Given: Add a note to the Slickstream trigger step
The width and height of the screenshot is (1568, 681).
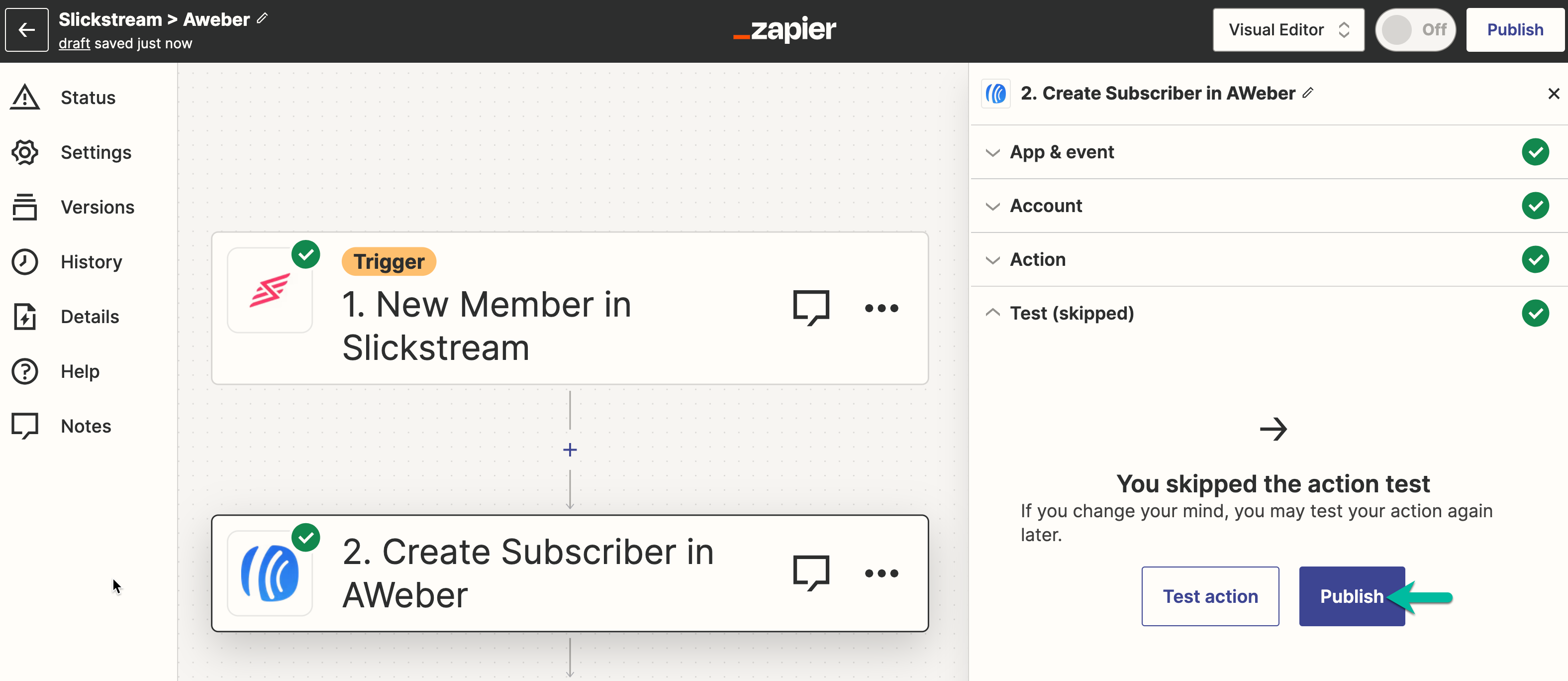Looking at the screenshot, I should pos(811,308).
